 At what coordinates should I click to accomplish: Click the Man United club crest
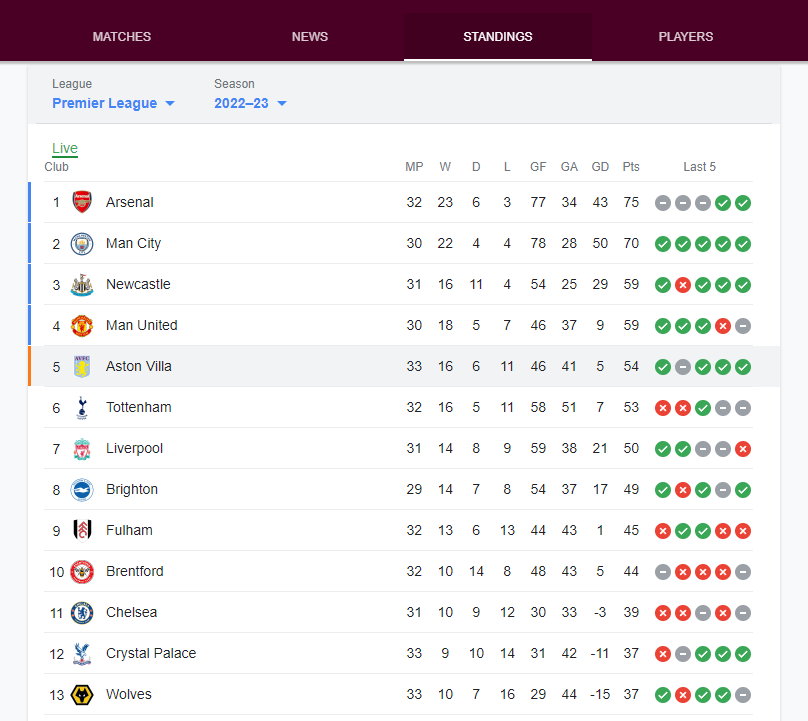point(82,325)
